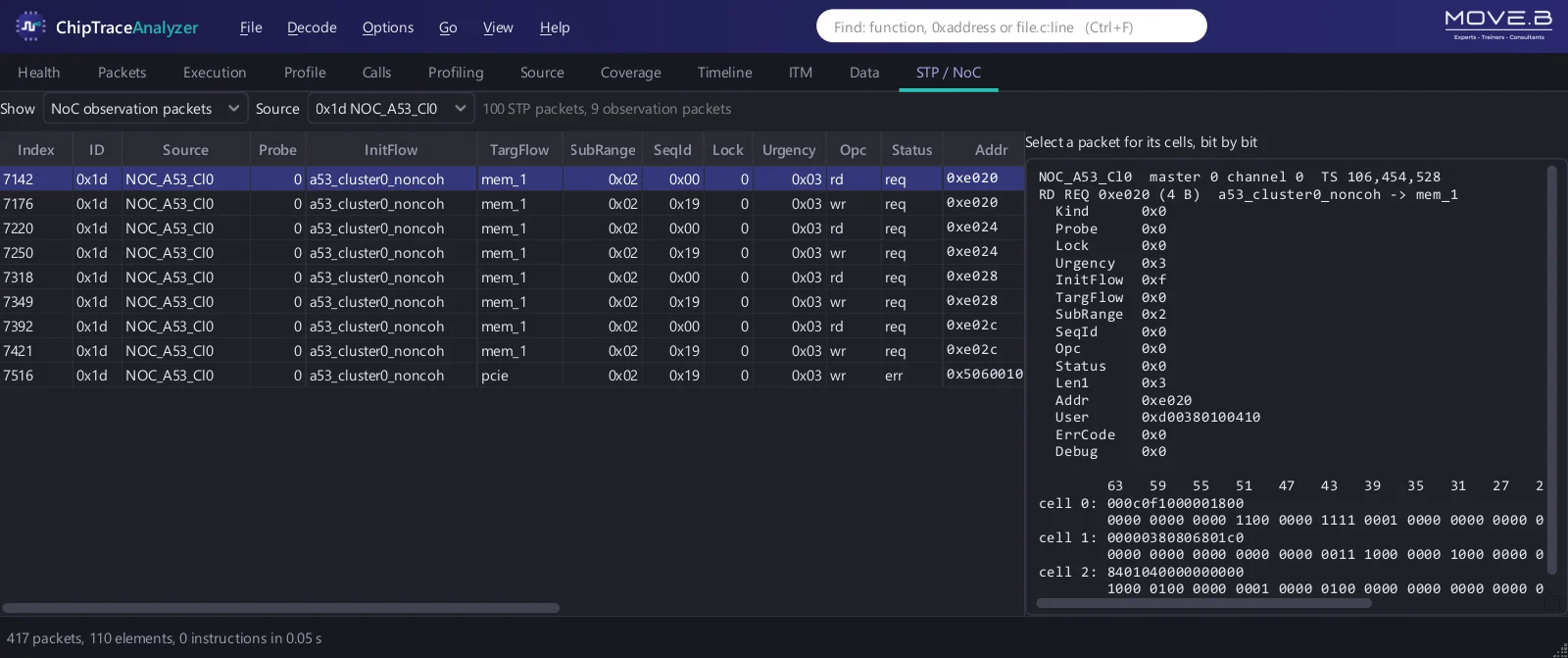Switch to the Health tab
Image resolution: width=1568 pixels, height=658 pixels.
click(39, 73)
